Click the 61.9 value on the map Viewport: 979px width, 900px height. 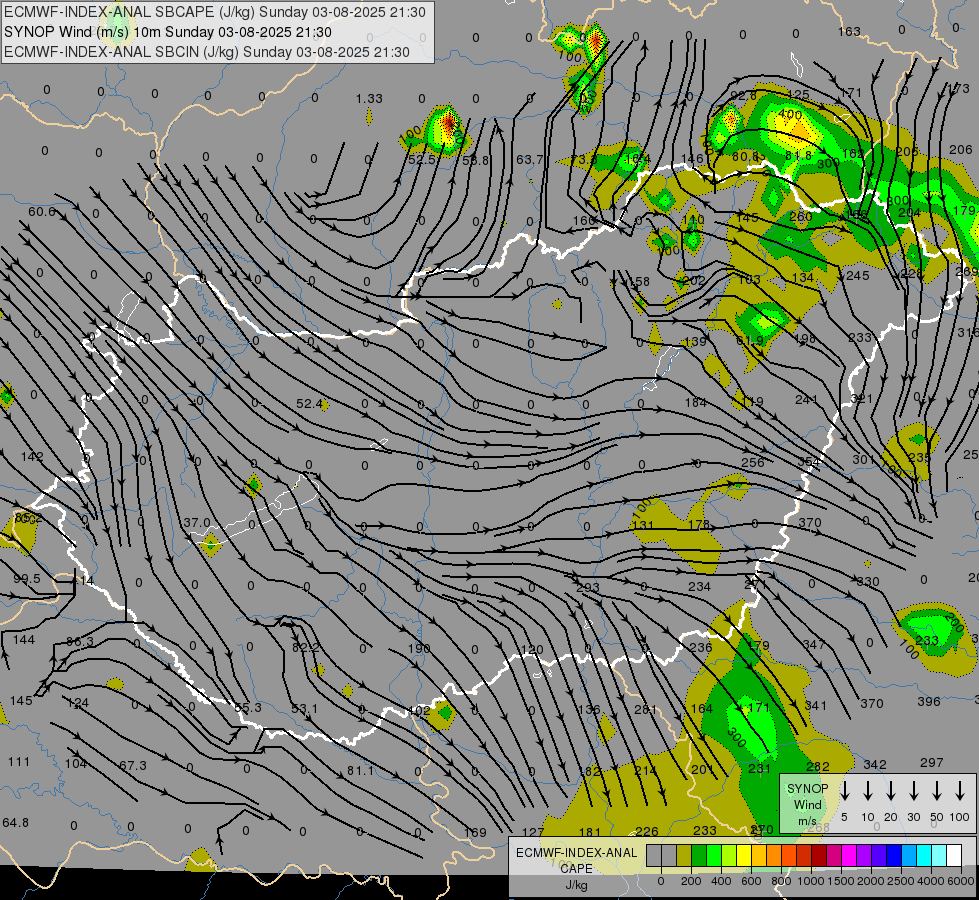[750, 341]
